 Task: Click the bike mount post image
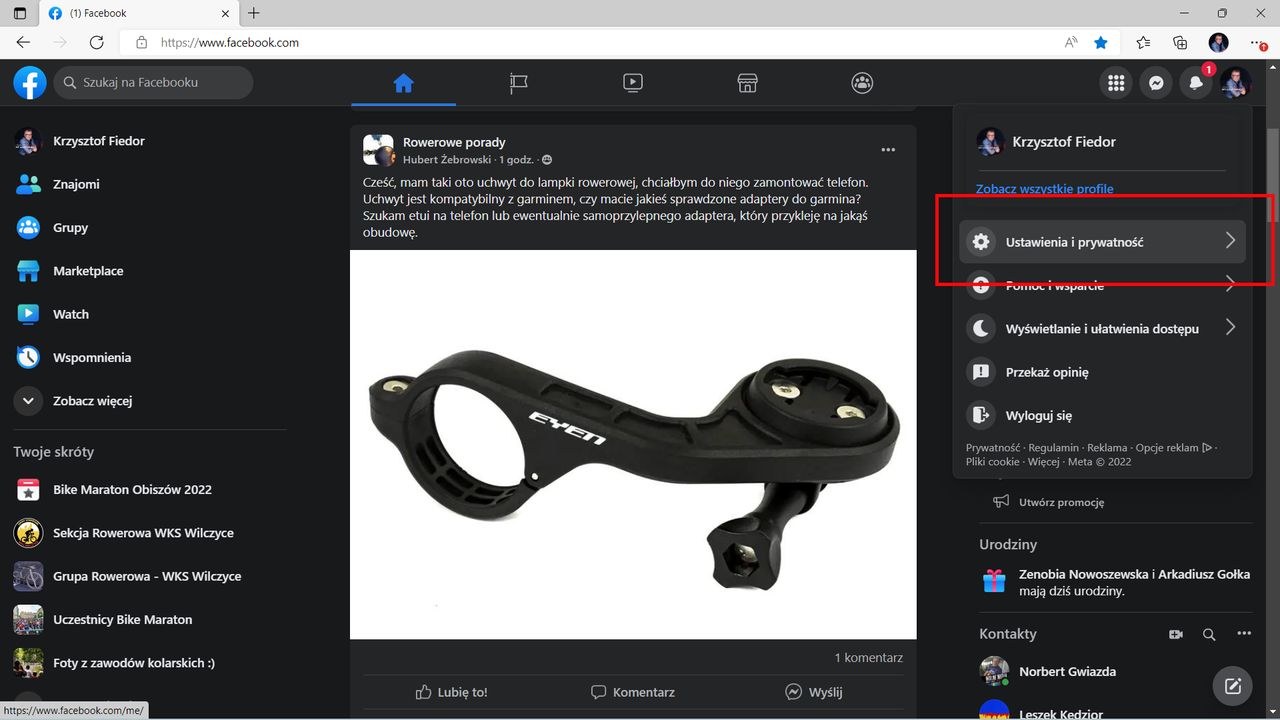click(633, 444)
